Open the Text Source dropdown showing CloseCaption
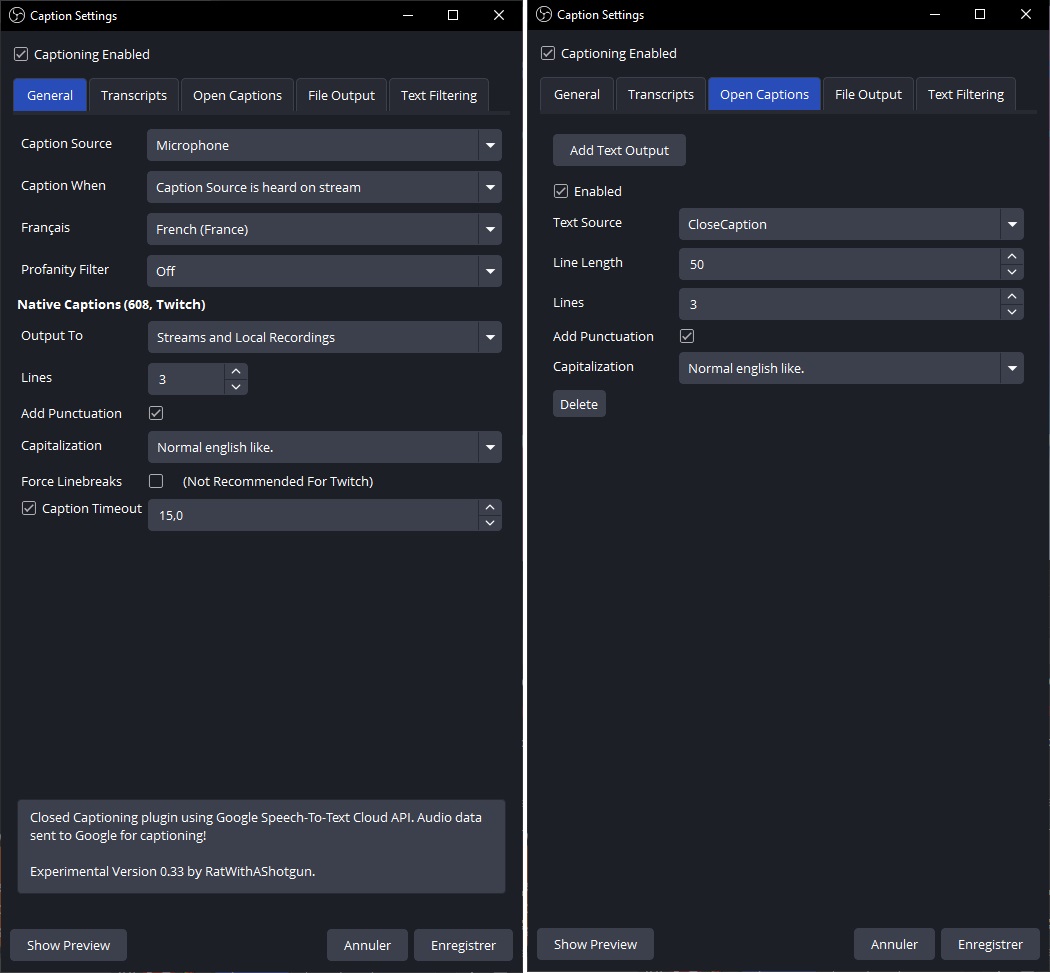Image resolution: width=1050 pixels, height=973 pixels. coord(850,224)
